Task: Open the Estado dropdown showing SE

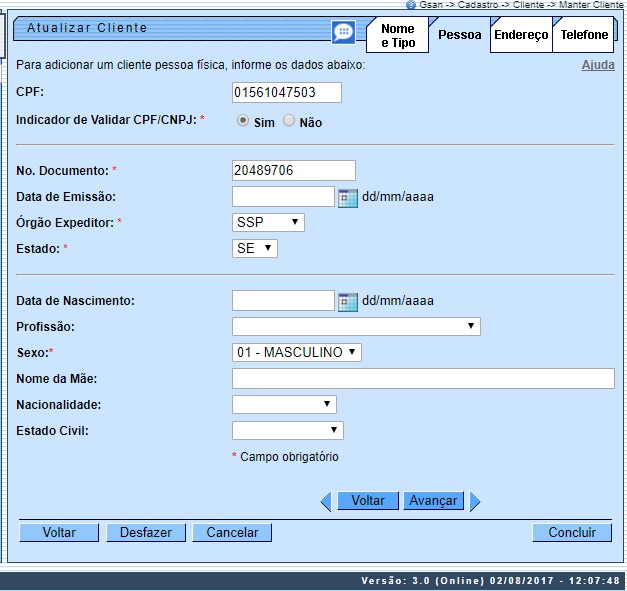Action: click(255, 248)
